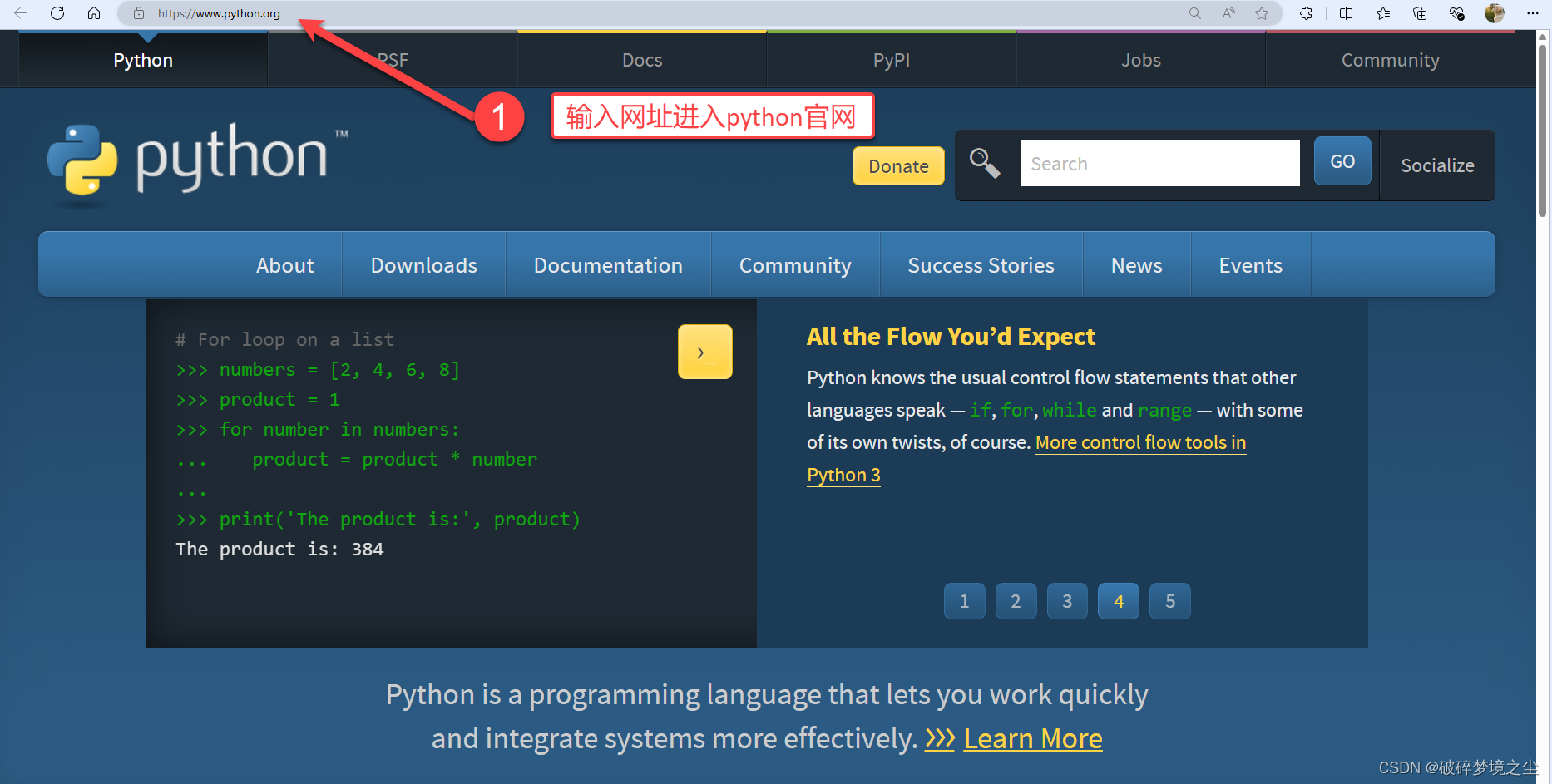Screen dimensions: 1552x784
Task: Select the Jobs top tab
Action: (x=1141, y=60)
